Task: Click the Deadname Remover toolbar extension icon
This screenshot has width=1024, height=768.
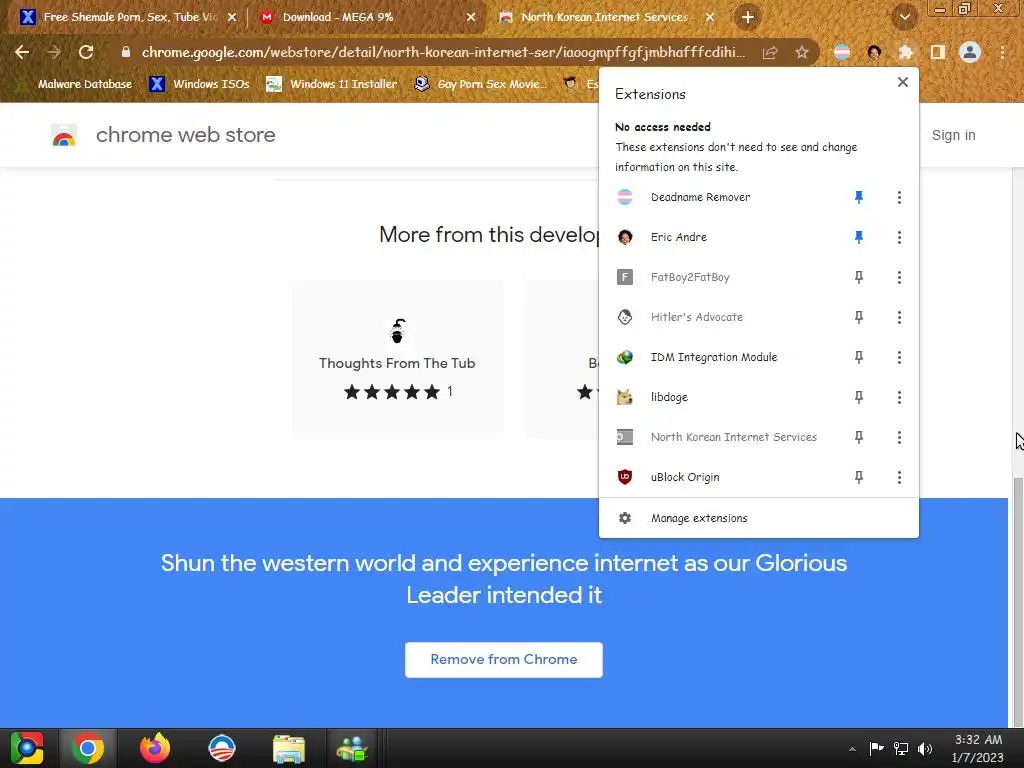Action: pos(842,52)
